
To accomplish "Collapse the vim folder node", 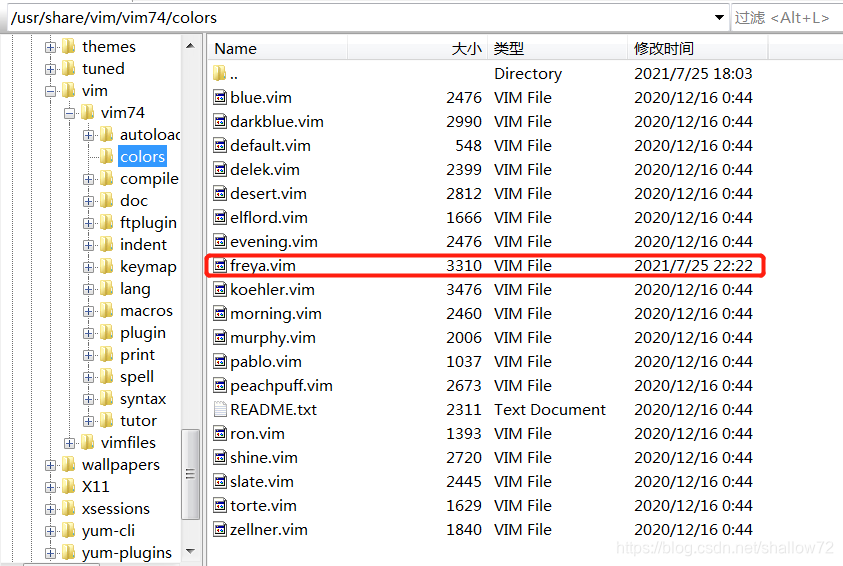I will (51, 91).
